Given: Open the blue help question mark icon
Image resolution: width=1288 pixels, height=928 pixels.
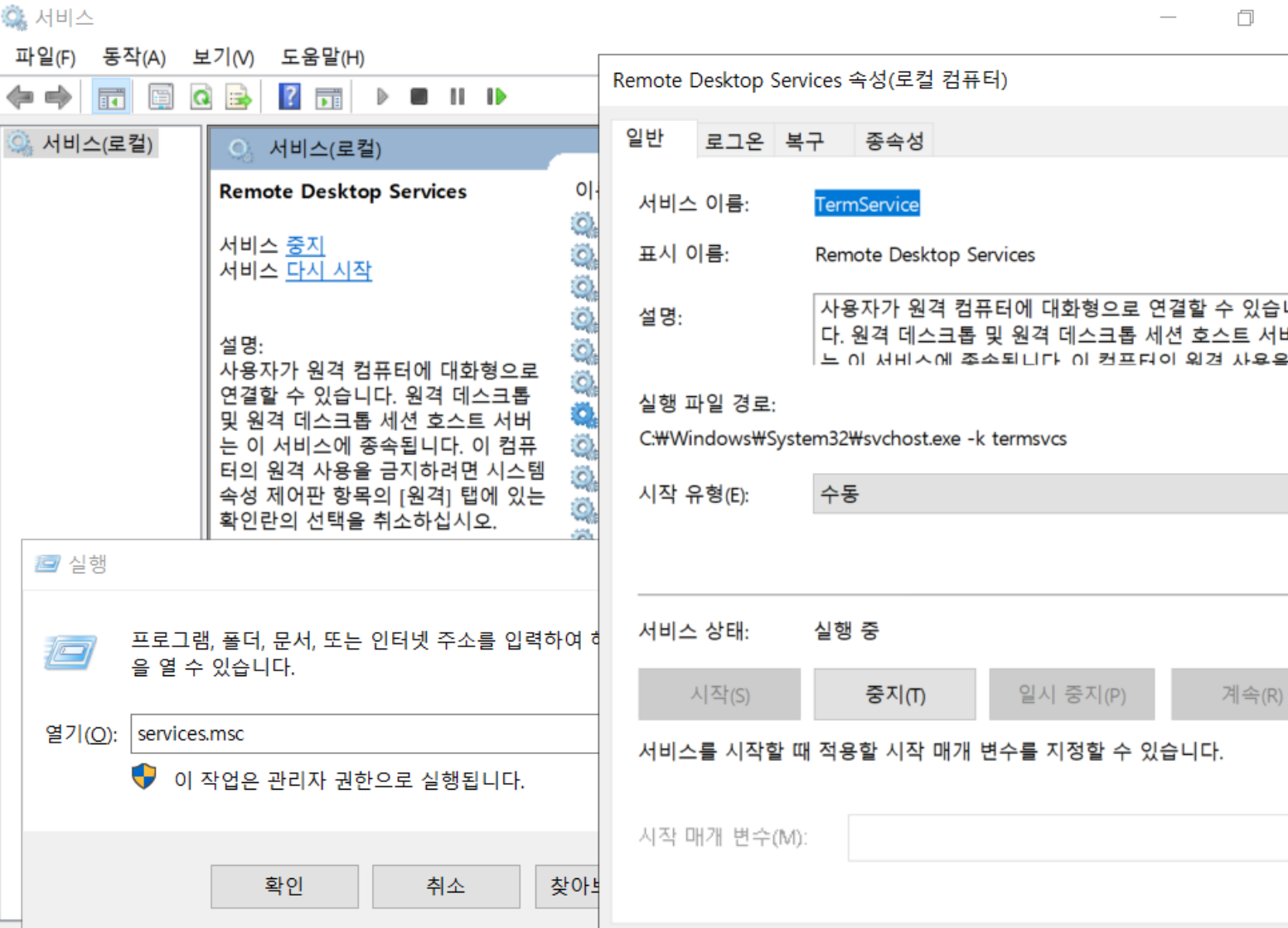Looking at the screenshot, I should pos(289,97).
